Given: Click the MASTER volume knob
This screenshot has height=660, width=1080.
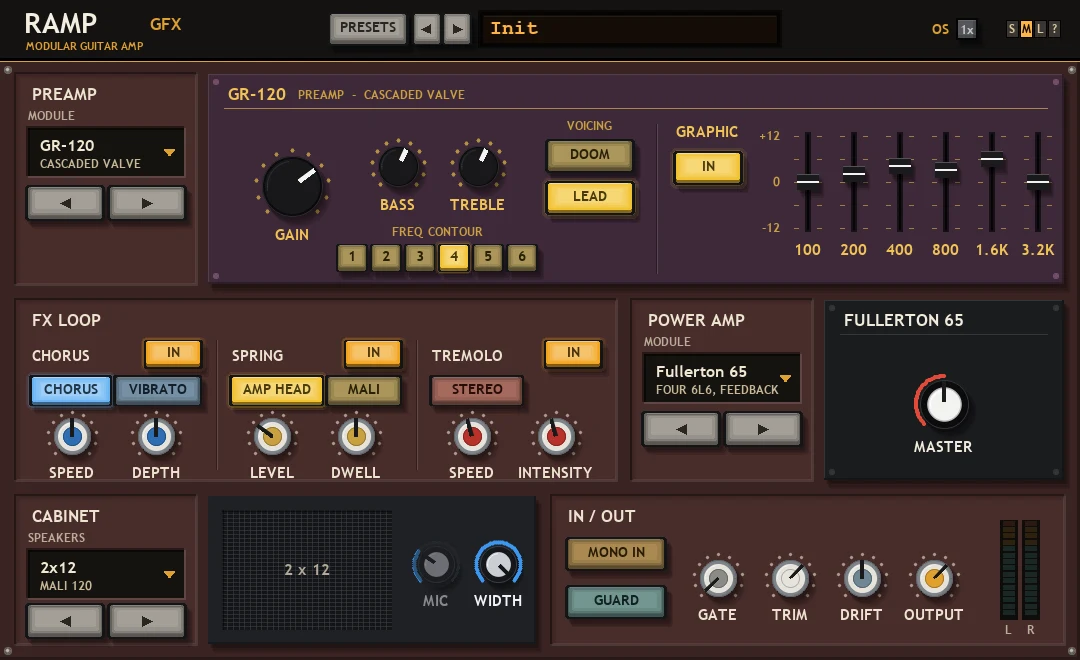Looking at the screenshot, I should pos(944,404).
